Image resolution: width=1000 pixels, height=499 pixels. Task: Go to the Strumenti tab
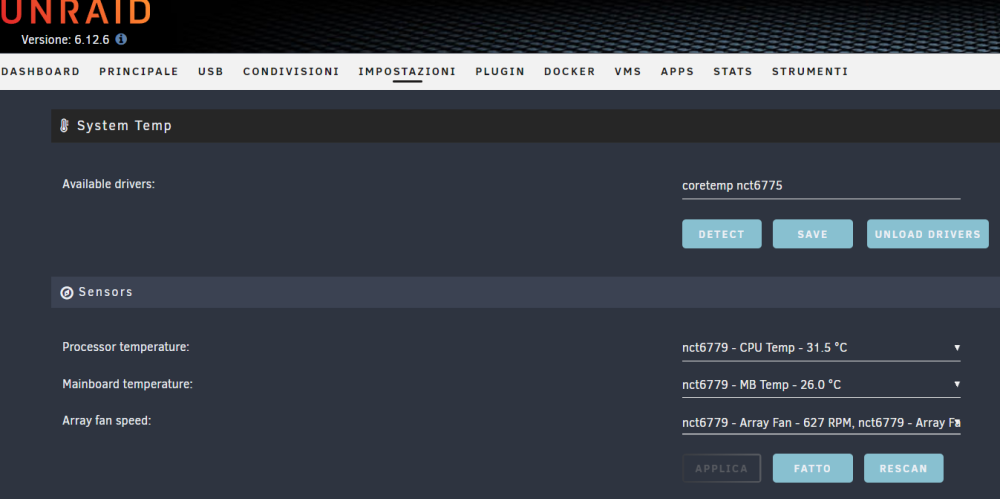[x=810, y=71]
